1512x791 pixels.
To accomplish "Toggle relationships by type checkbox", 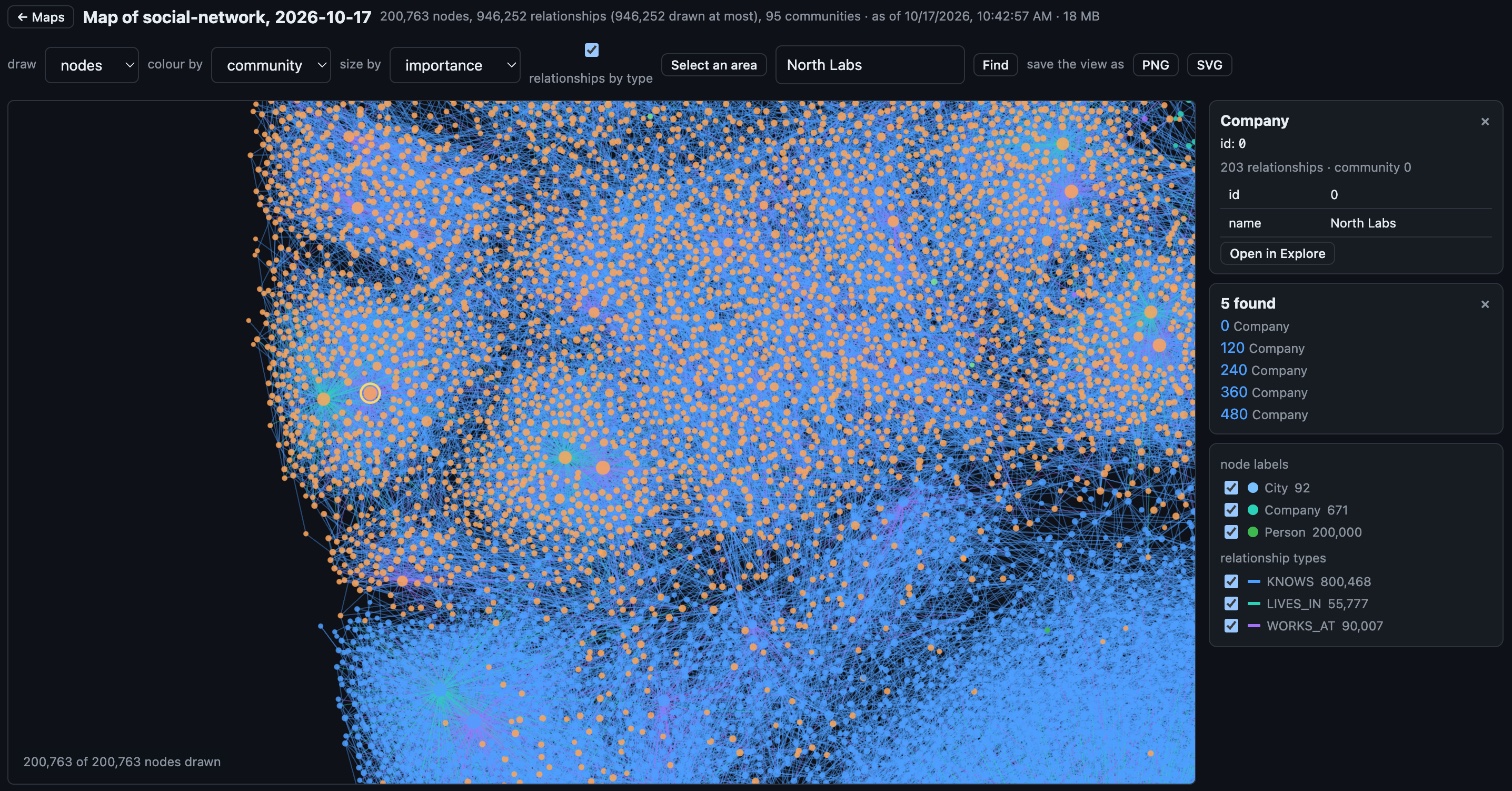I will coord(592,50).
